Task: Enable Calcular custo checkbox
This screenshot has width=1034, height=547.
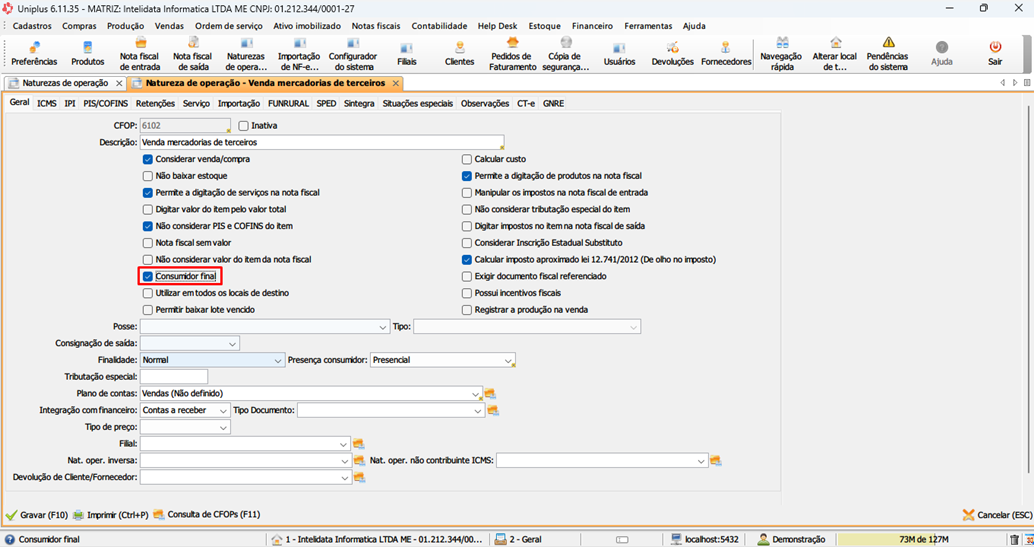Action: tap(467, 159)
